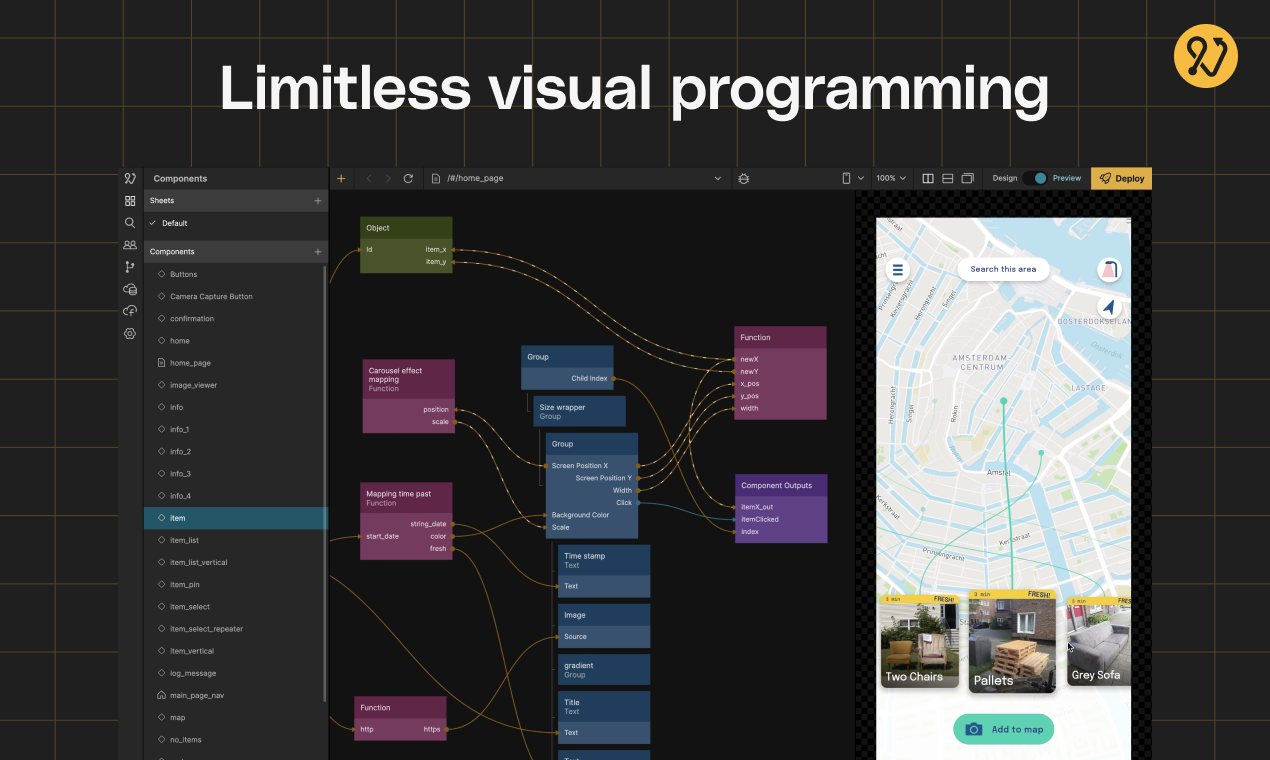Select the Default sheet checkmark row

[237, 223]
